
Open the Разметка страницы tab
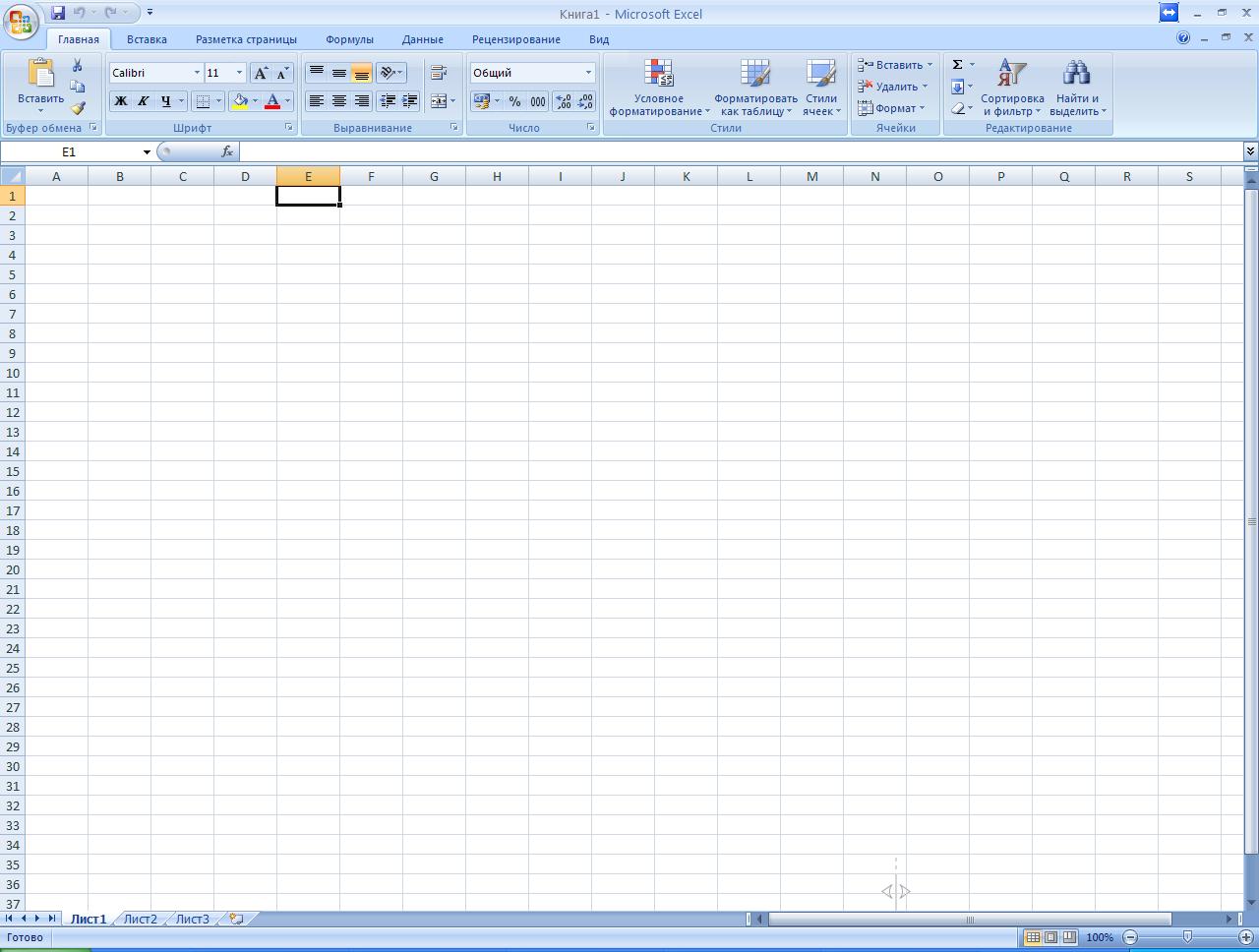[246, 39]
